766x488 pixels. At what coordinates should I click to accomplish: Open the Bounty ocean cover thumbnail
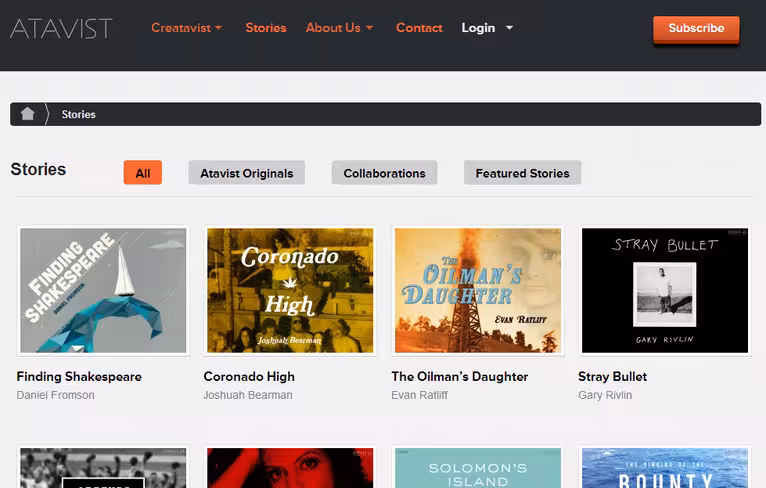coord(665,467)
